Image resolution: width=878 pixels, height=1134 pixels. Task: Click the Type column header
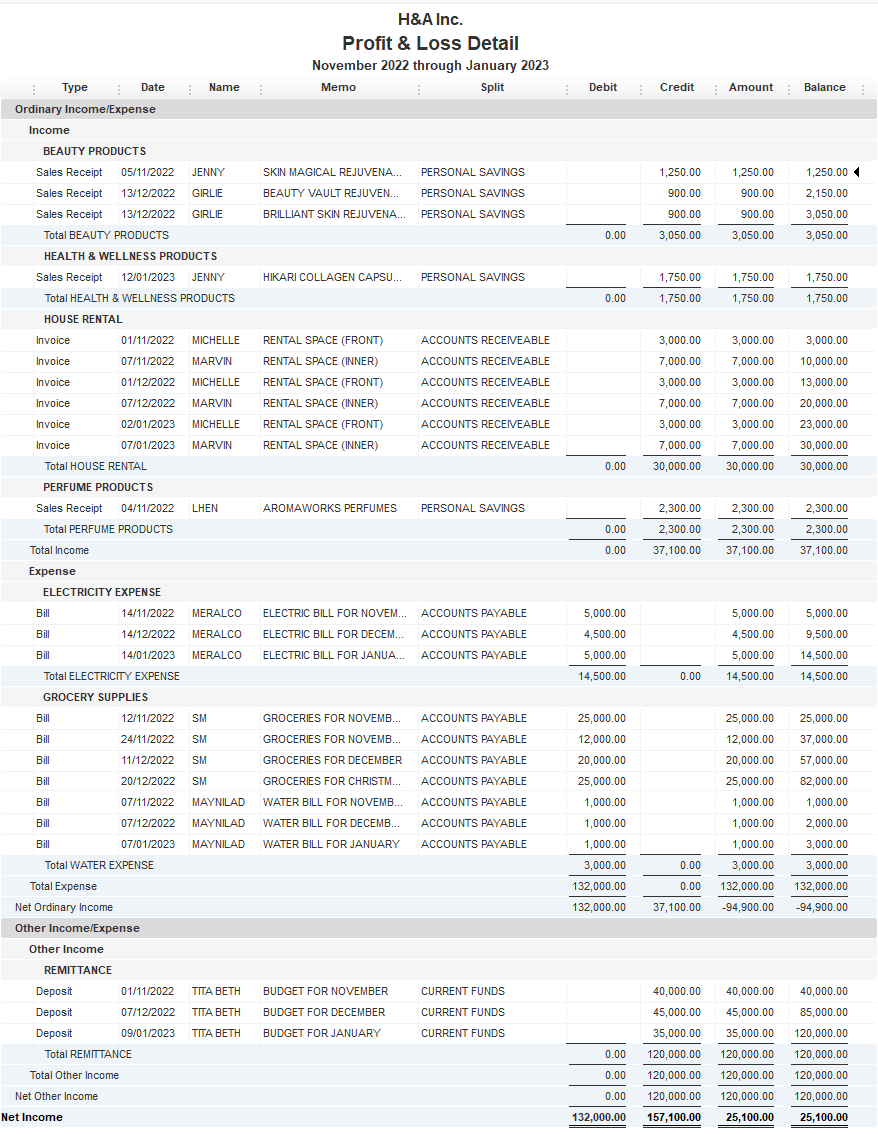click(74, 87)
